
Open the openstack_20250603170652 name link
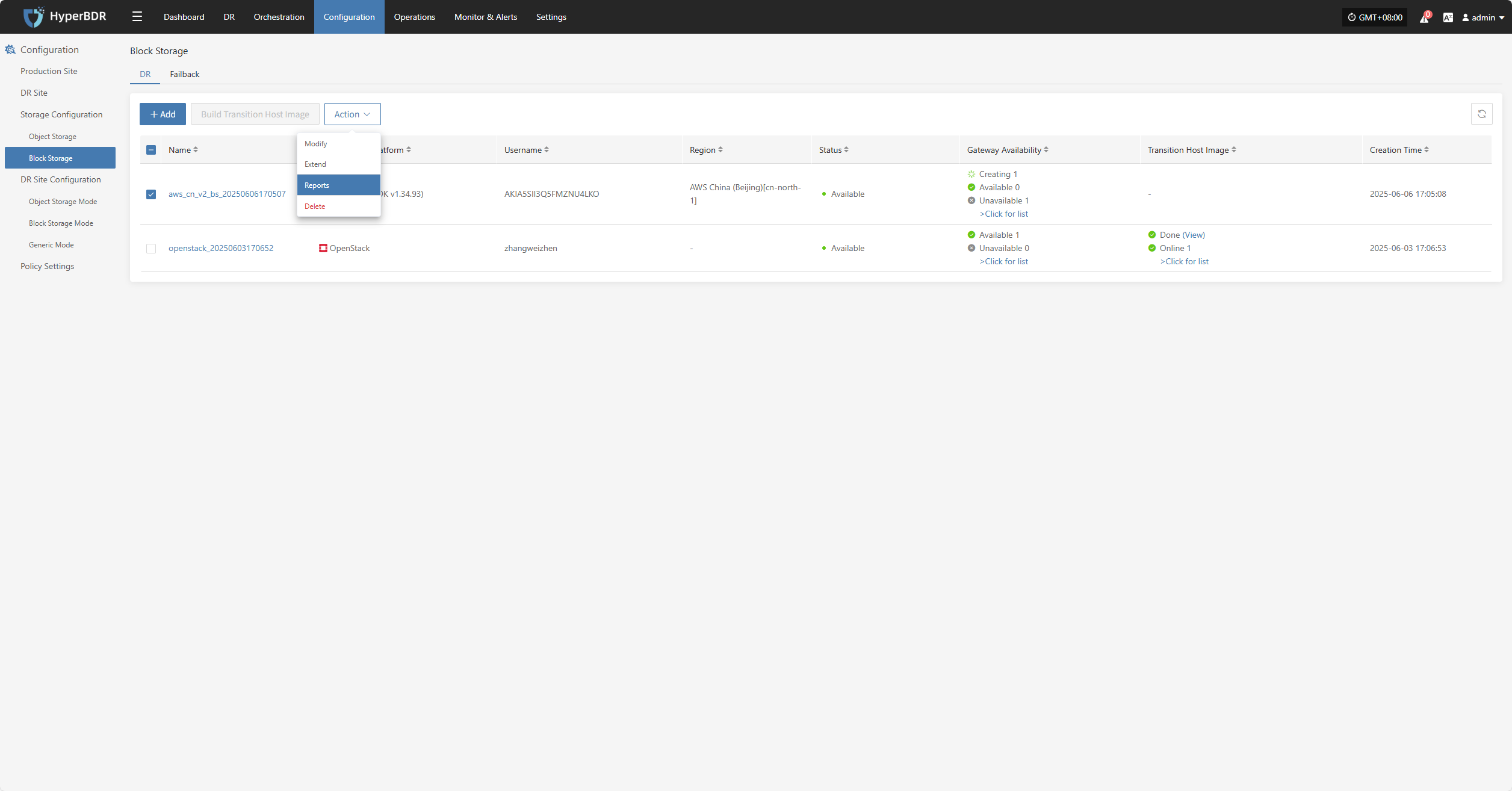pos(221,248)
